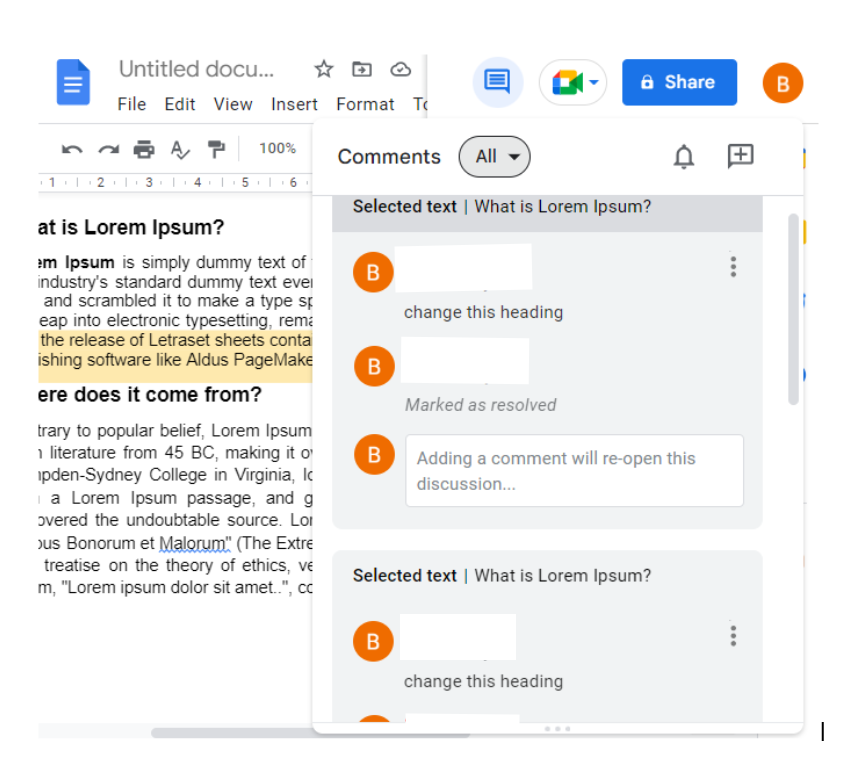Click the B avatar beside 'Marked as resolved'

pos(374,366)
